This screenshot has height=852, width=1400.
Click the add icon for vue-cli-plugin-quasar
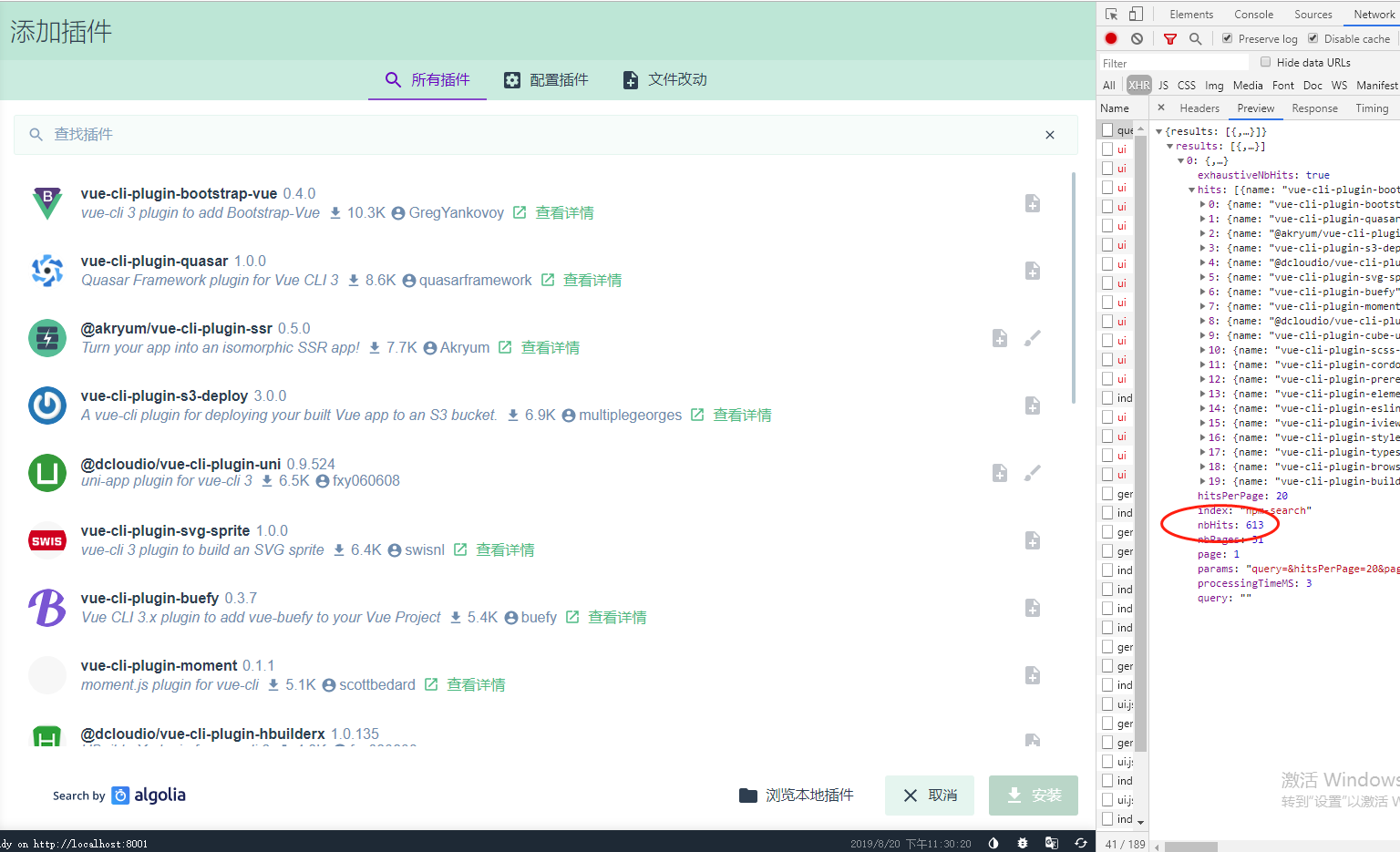pos(1033,271)
